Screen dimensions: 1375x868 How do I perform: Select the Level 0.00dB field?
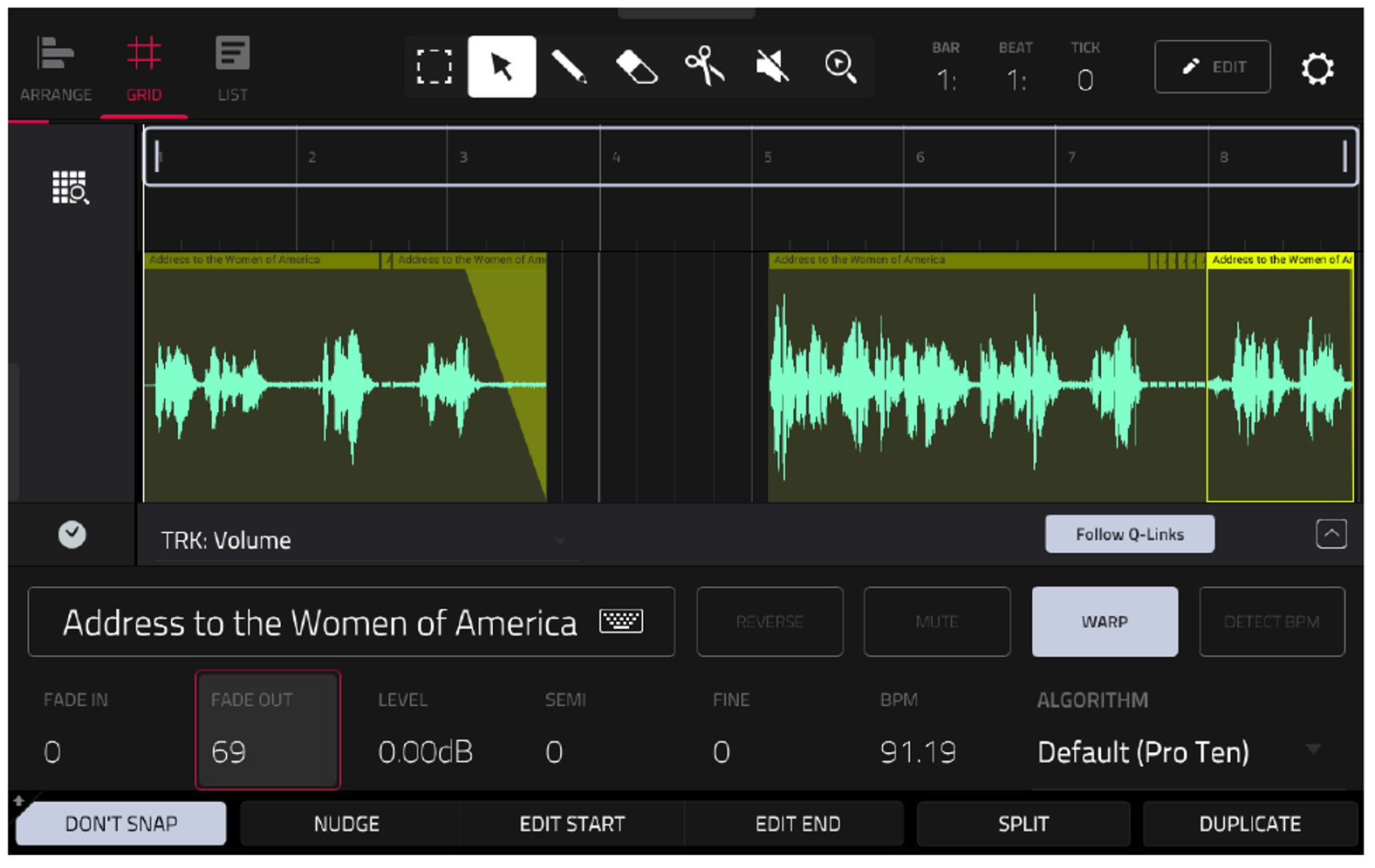(435, 730)
